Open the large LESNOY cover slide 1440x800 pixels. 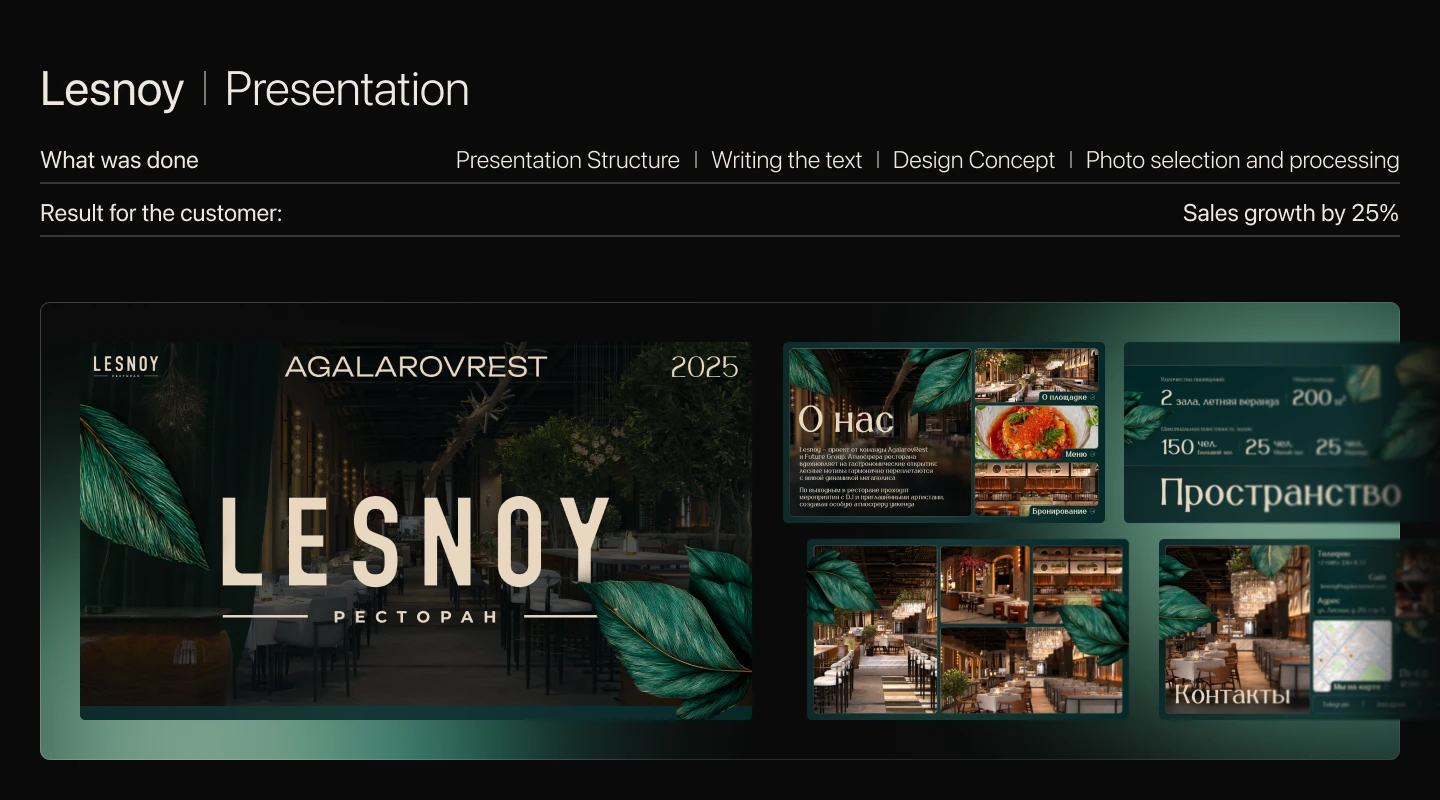click(x=416, y=530)
